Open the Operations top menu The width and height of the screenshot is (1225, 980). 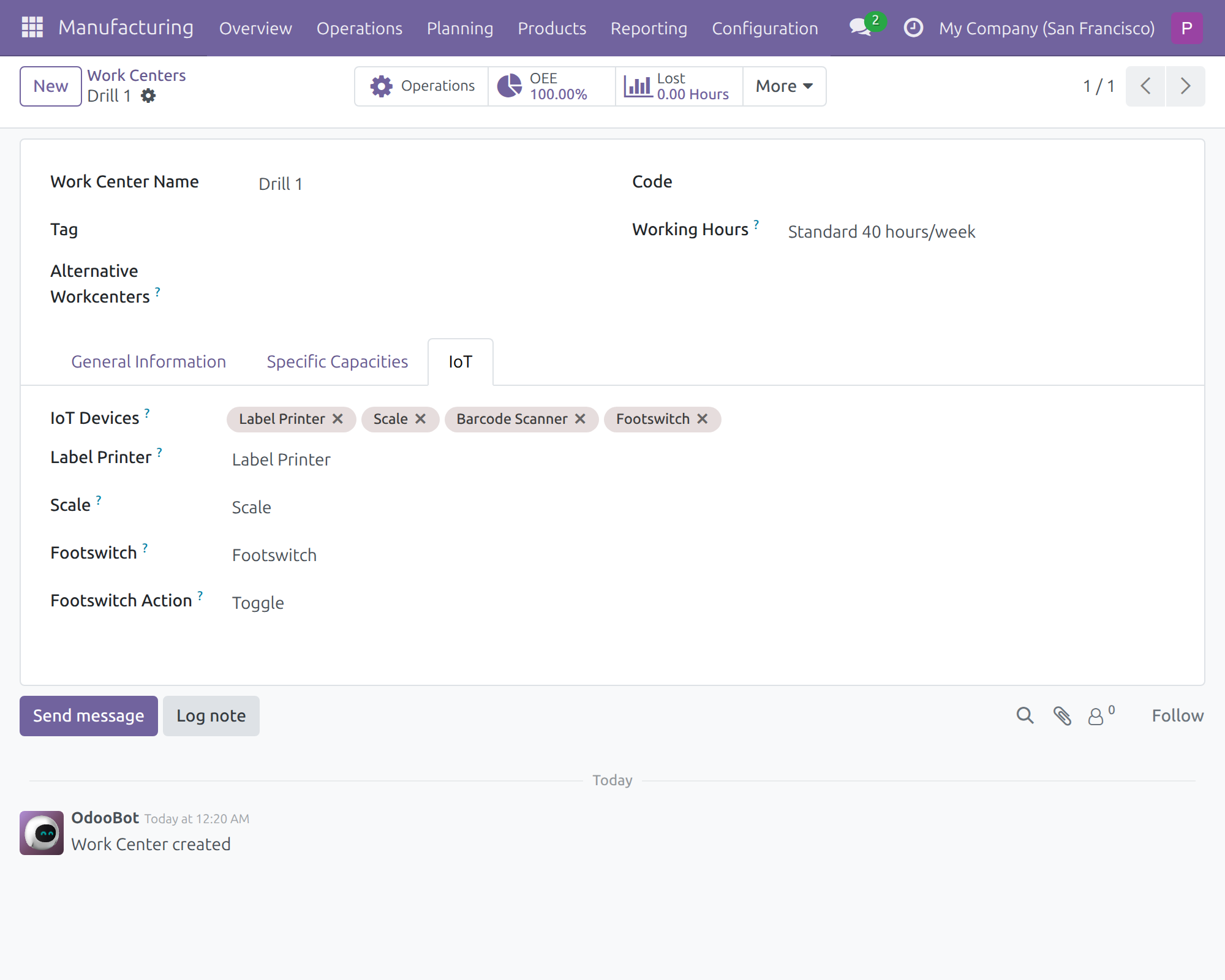pyautogui.click(x=360, y=28)
